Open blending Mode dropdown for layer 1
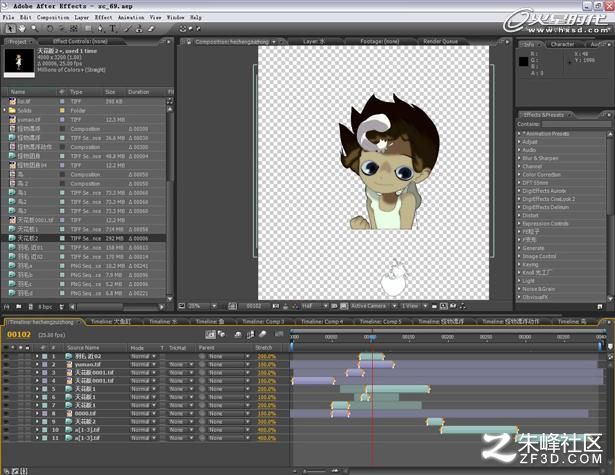This screenshot has height=475, width=615. [144, 357]
